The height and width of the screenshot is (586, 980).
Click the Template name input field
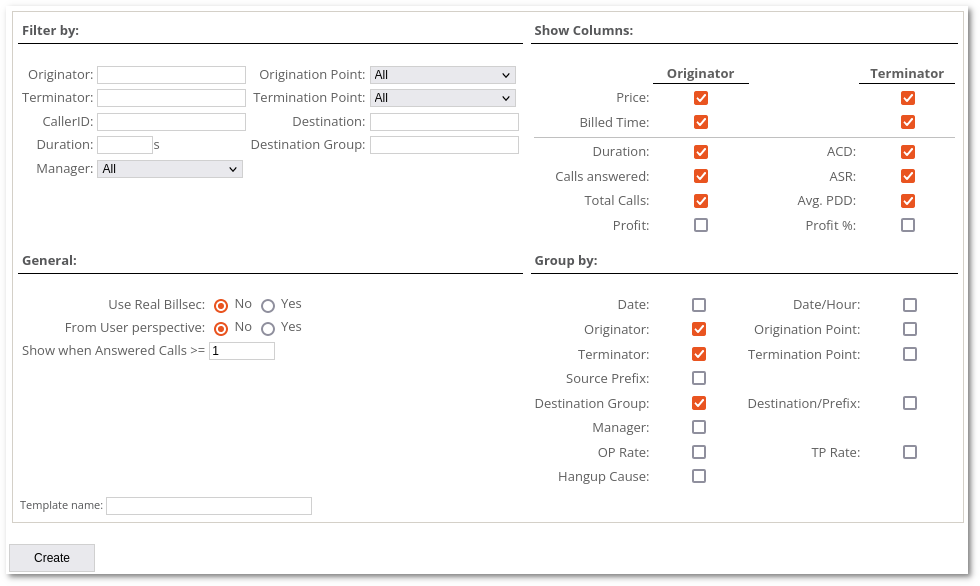pyautogui.click(x=208, y=506)
